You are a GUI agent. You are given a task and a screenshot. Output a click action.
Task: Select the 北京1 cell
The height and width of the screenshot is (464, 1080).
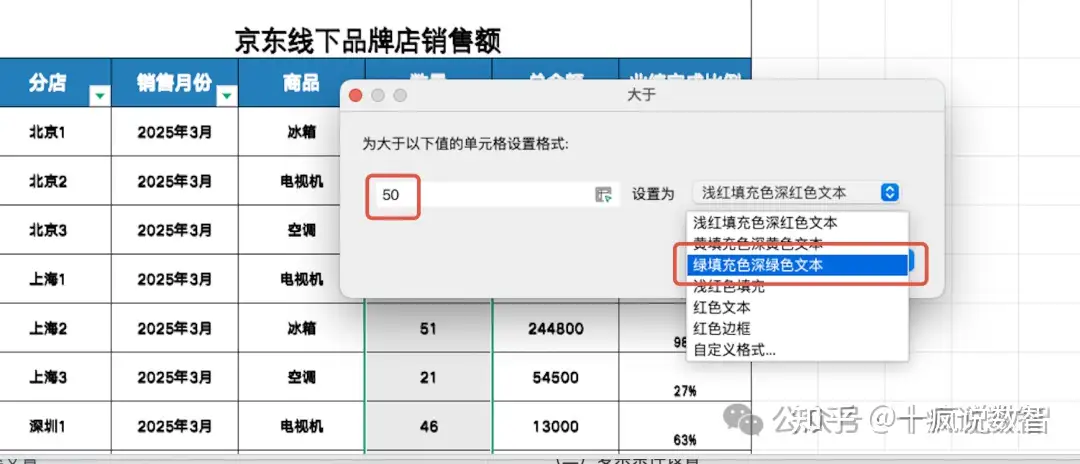click(47, 132)
